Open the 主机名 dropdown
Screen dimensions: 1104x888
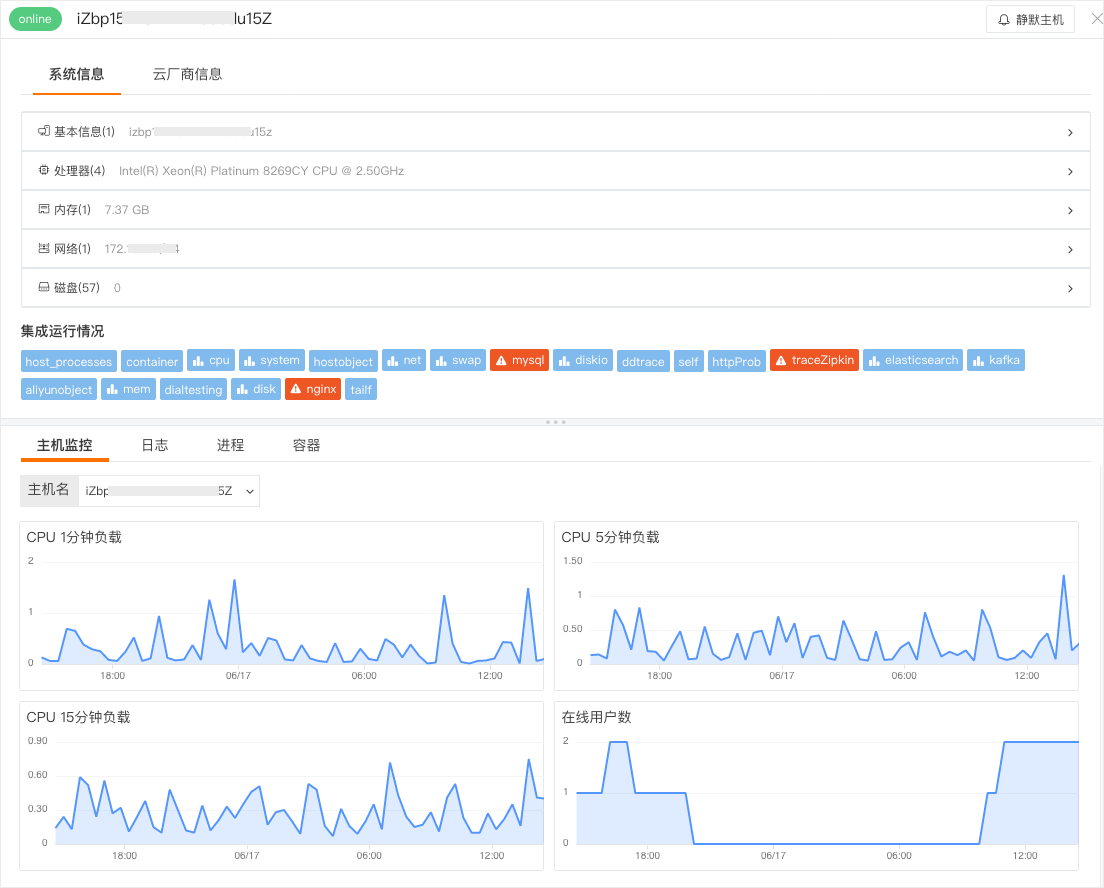[x=169, y=491]
